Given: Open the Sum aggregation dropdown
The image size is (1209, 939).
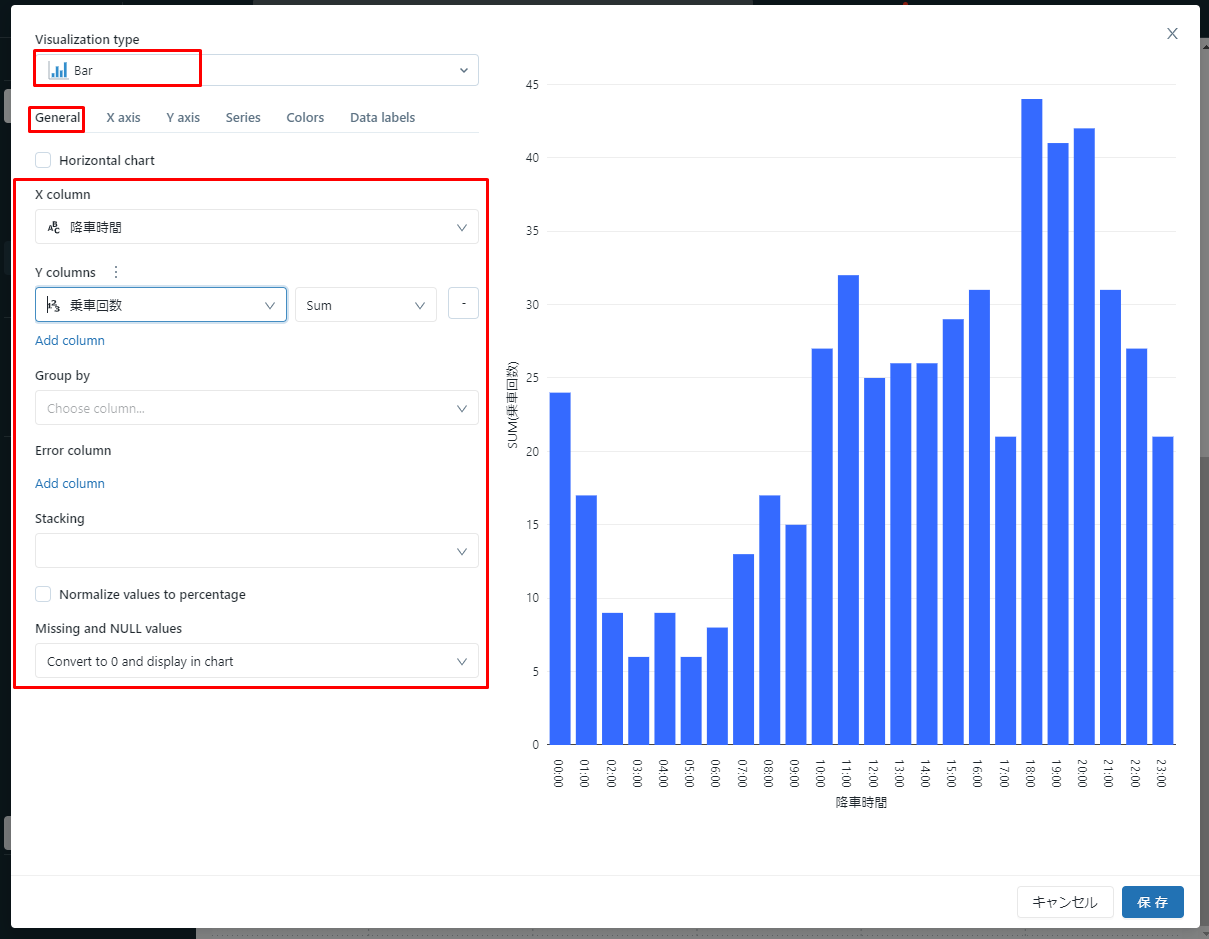Looking at the screenshot, I should tap(365, 305).
